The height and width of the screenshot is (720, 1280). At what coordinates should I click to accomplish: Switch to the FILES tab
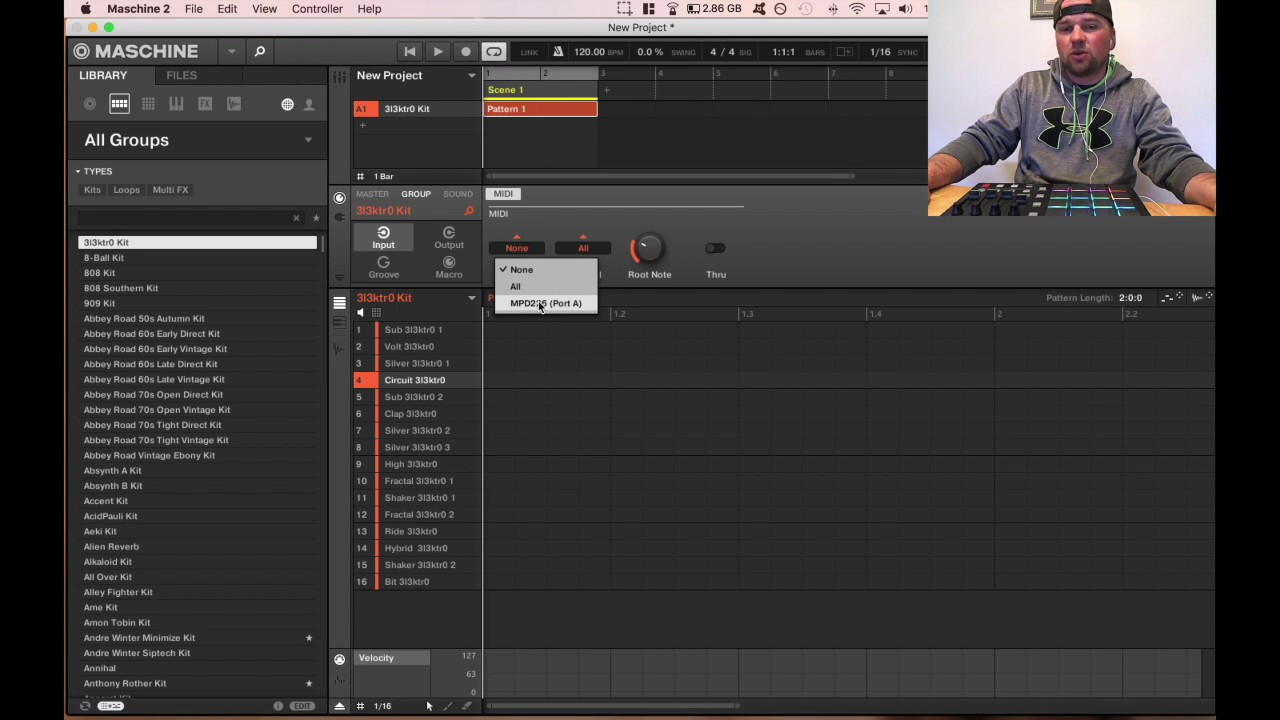181,75
